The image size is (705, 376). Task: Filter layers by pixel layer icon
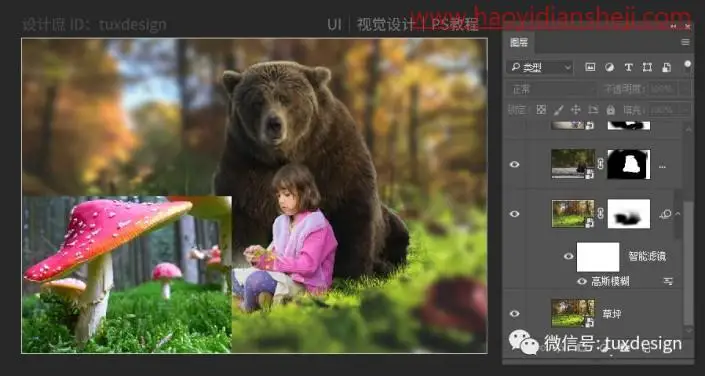point(590,67)
